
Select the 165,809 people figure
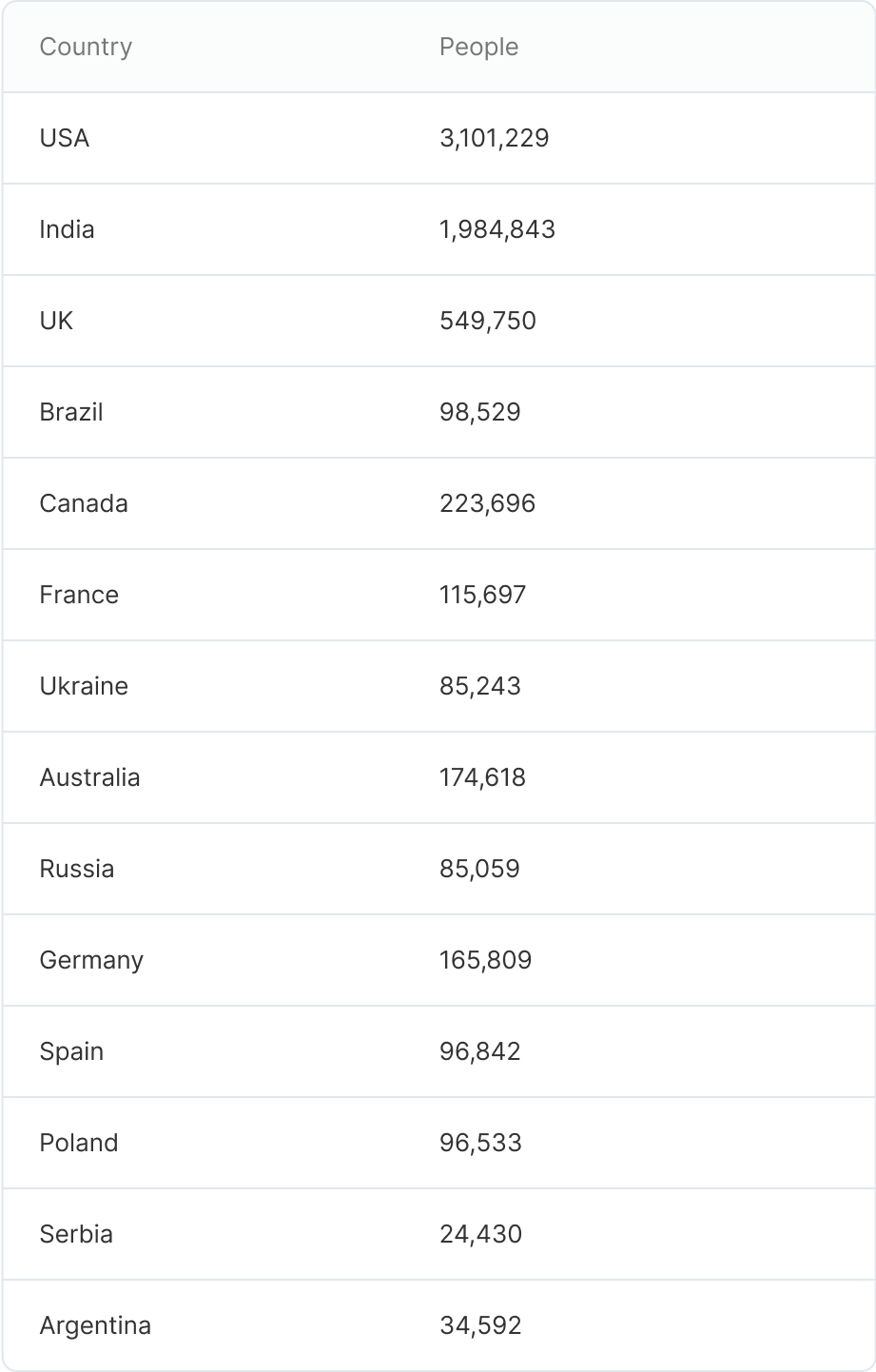pos(485,960)
